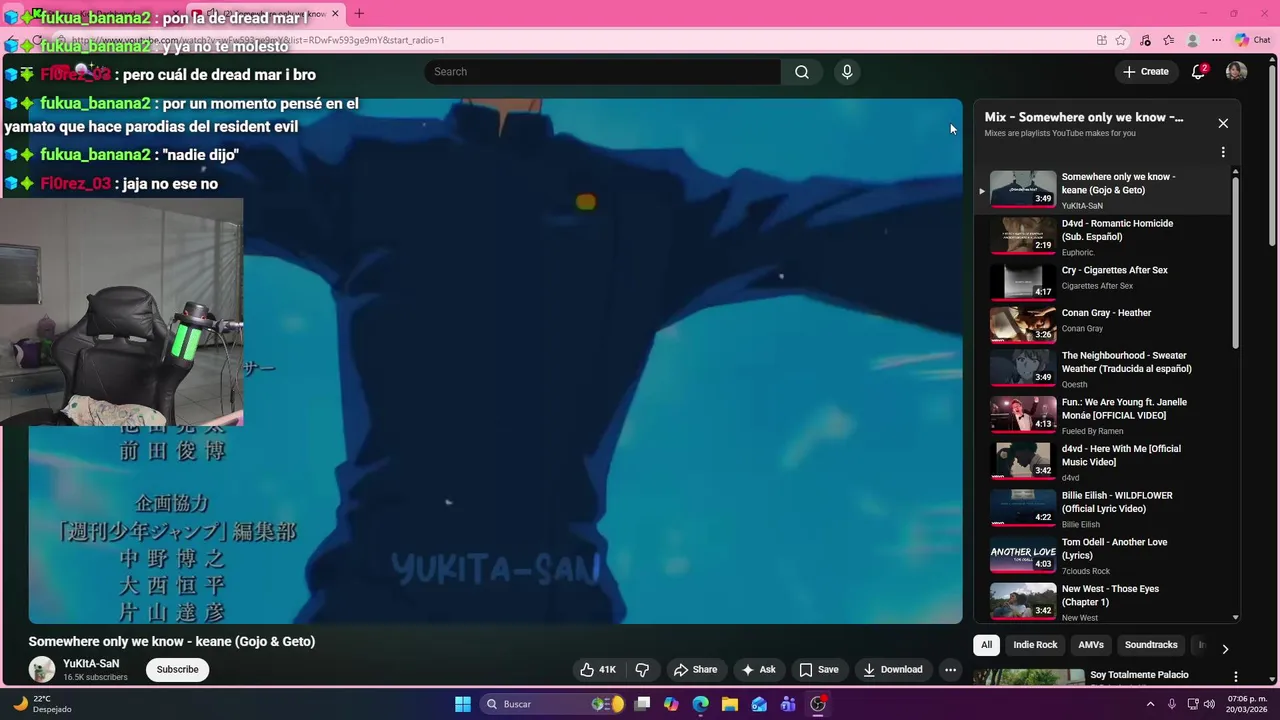
Task: Select the All filter chip
Action: [x=986, y=645]
